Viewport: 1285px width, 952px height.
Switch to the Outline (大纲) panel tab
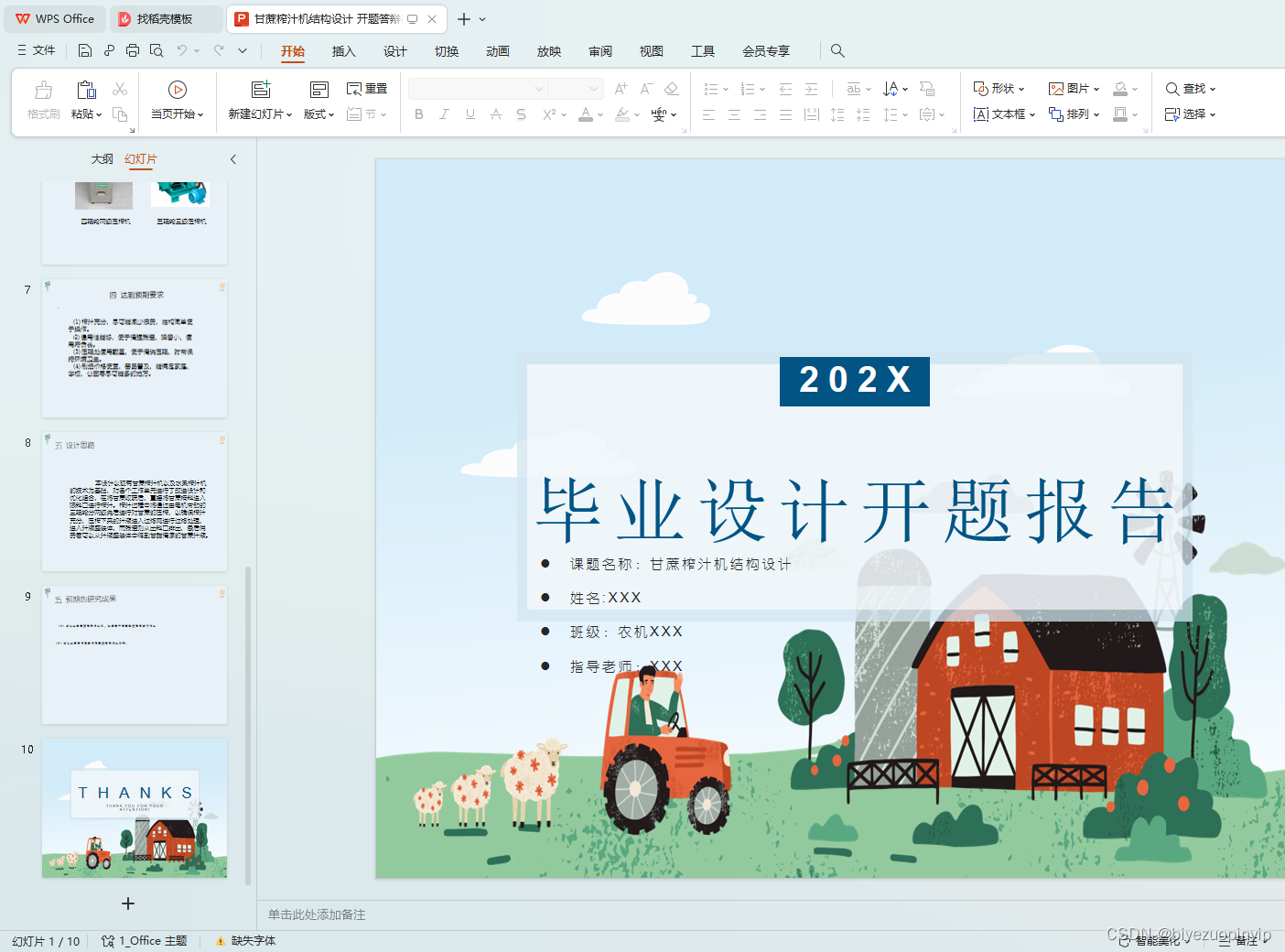click(x=102, y=159)
